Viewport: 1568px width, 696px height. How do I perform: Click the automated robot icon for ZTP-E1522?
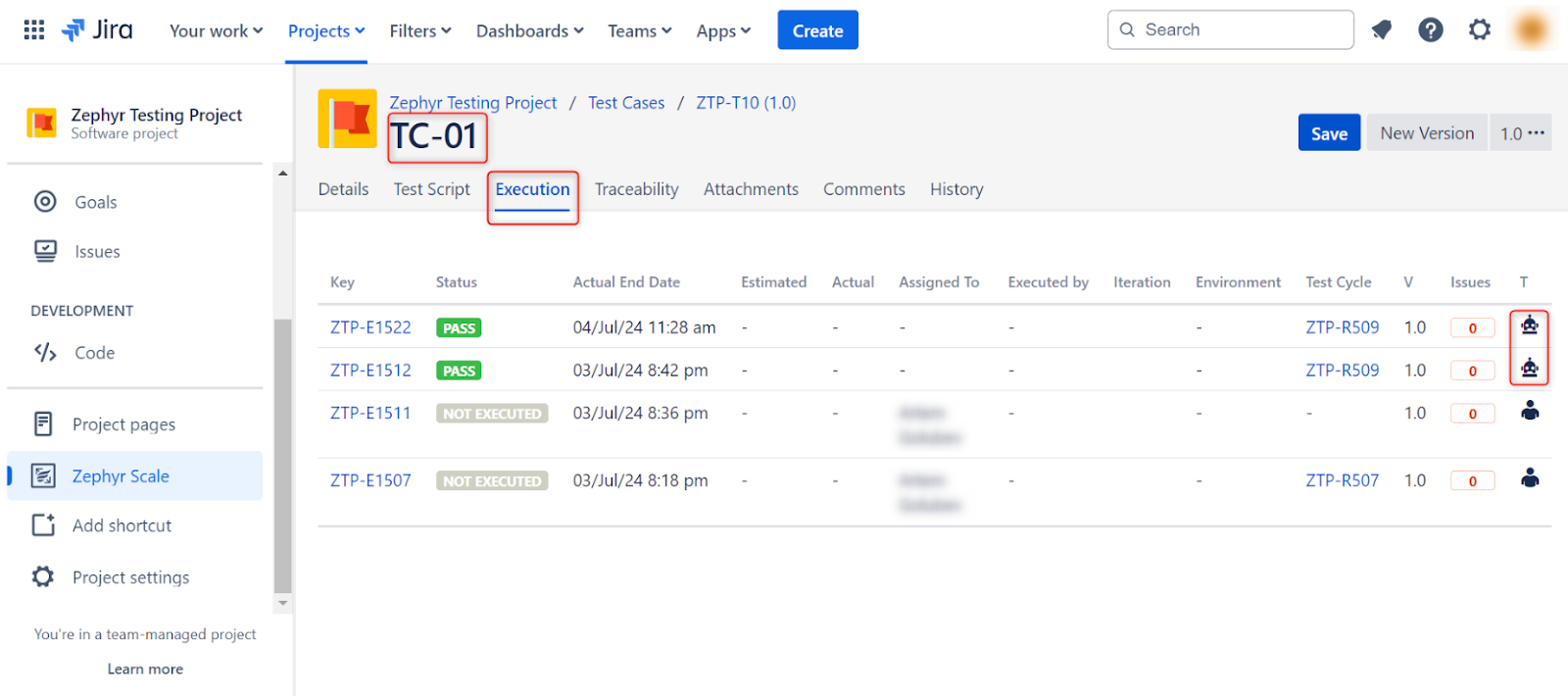(x=1530, y=325)
